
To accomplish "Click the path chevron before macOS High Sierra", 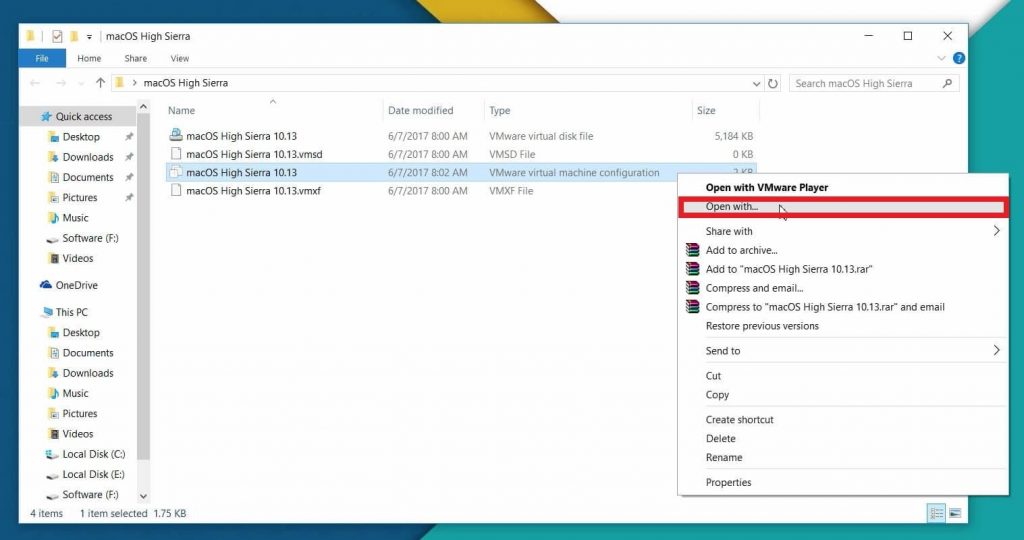I will tap(135, 83).
